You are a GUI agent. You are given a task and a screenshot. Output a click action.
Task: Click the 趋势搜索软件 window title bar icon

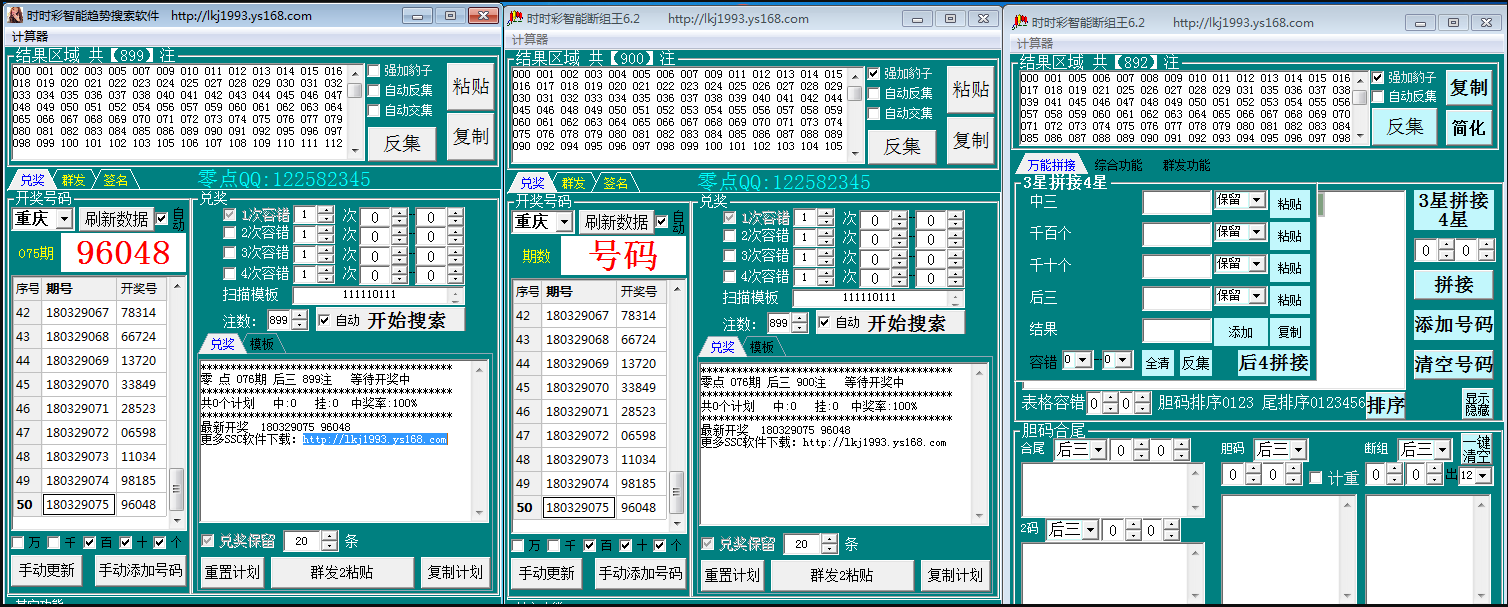tap(15, 15)
